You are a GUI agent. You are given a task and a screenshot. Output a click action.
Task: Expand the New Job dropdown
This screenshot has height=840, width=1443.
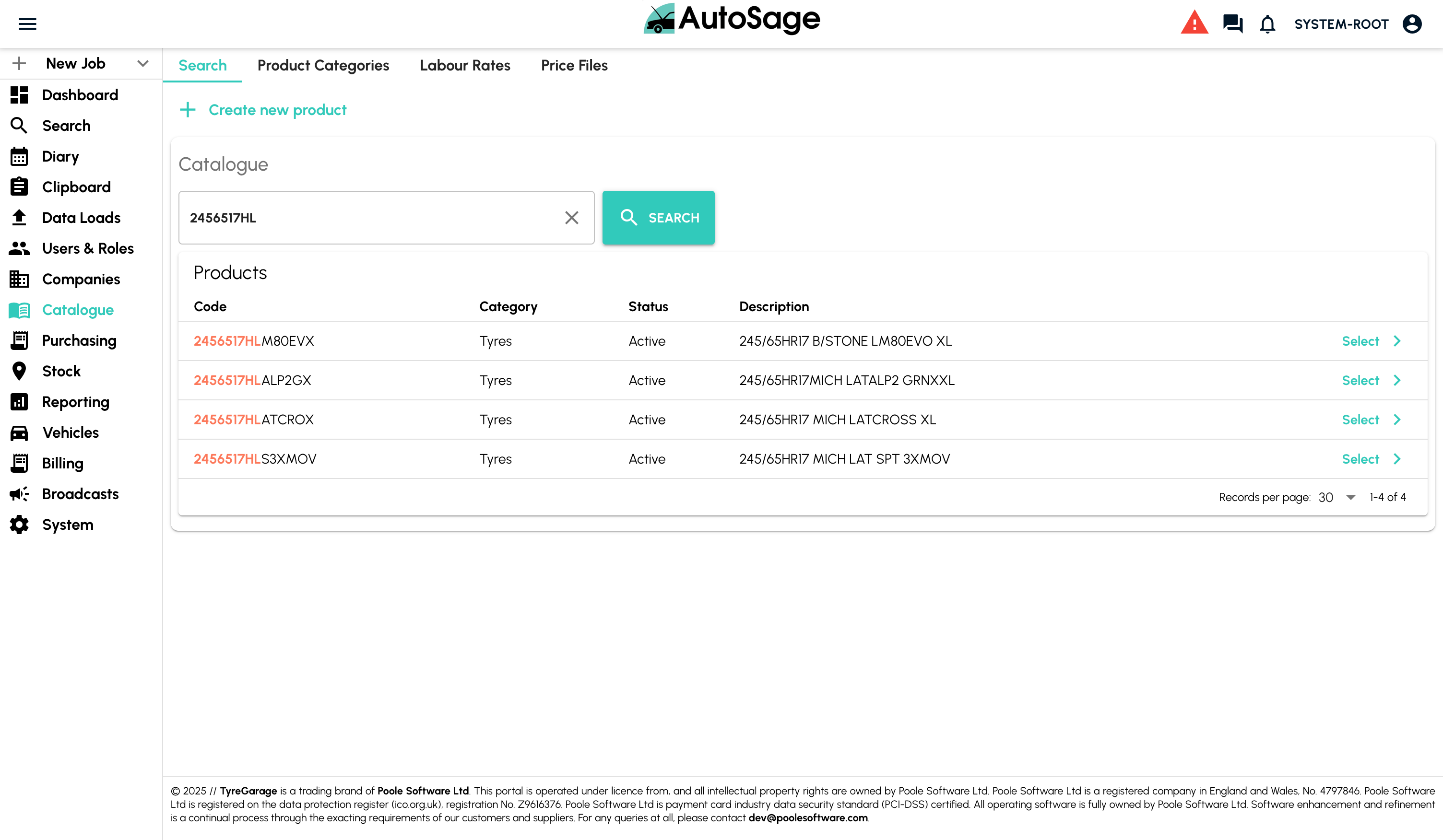[x=142, y=63]
